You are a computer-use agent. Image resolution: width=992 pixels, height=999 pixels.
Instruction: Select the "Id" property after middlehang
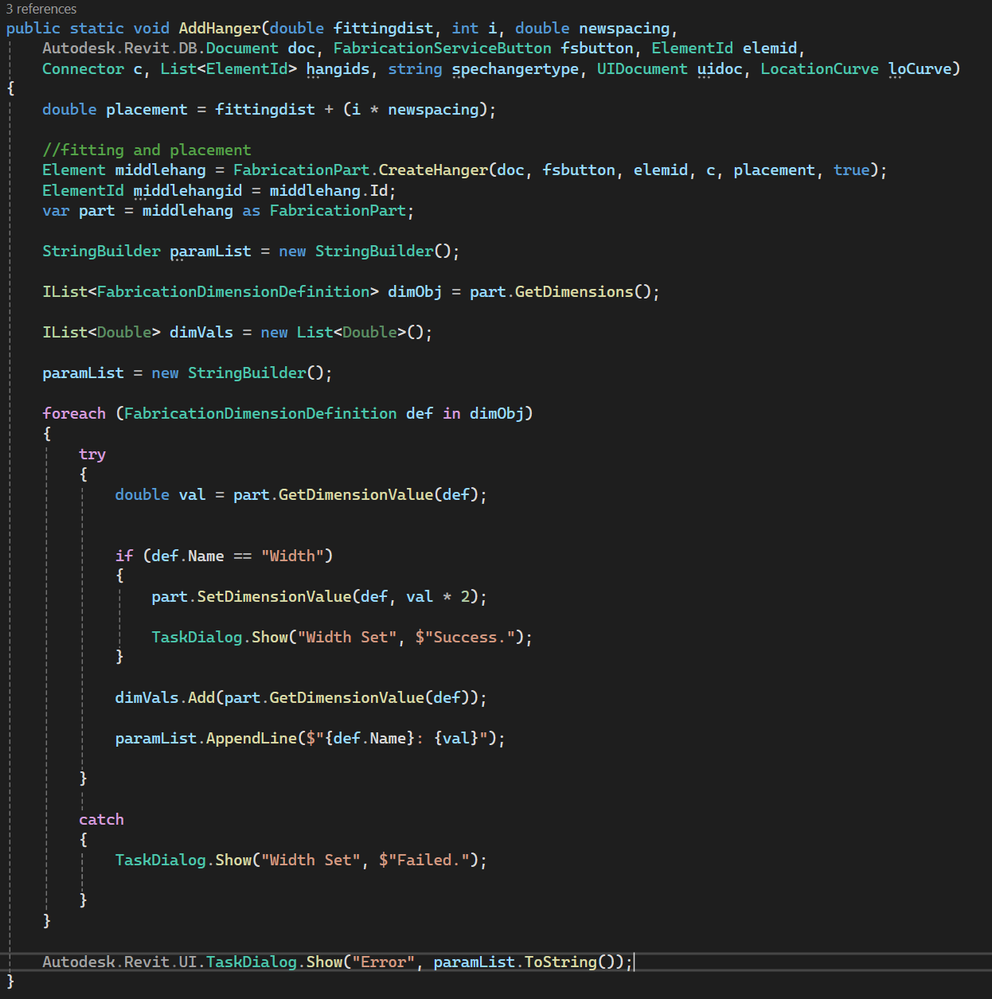378,190
